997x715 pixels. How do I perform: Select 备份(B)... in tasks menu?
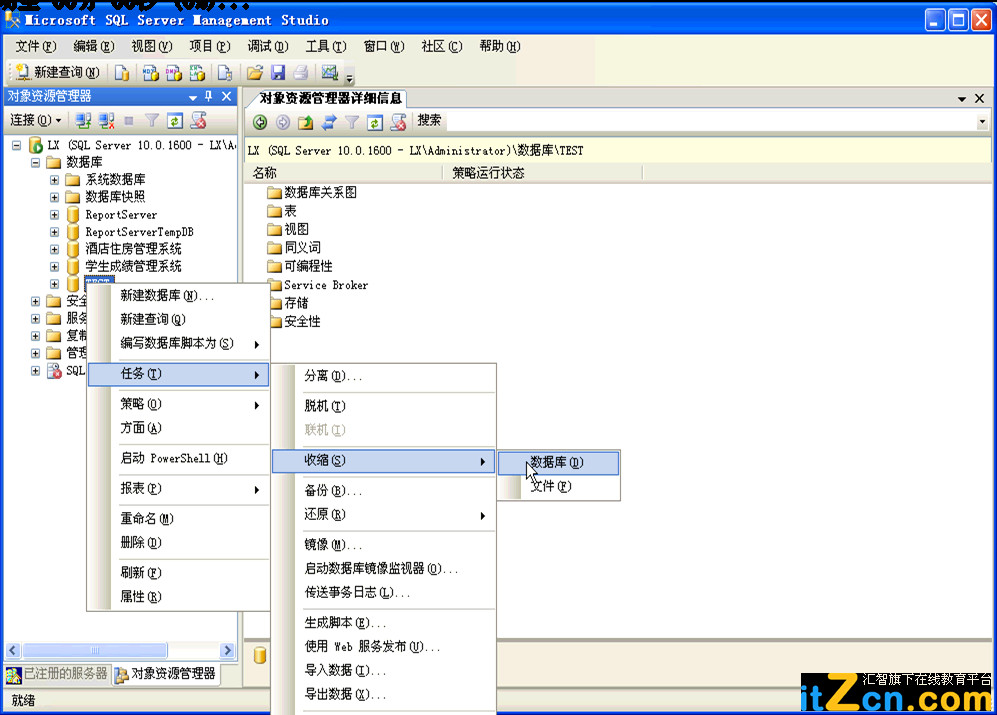tap(384, 490)
